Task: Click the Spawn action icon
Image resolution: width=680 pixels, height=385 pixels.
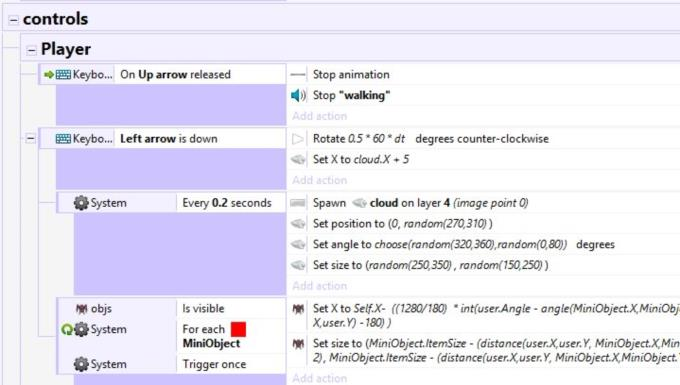Action: pos(298,203)
